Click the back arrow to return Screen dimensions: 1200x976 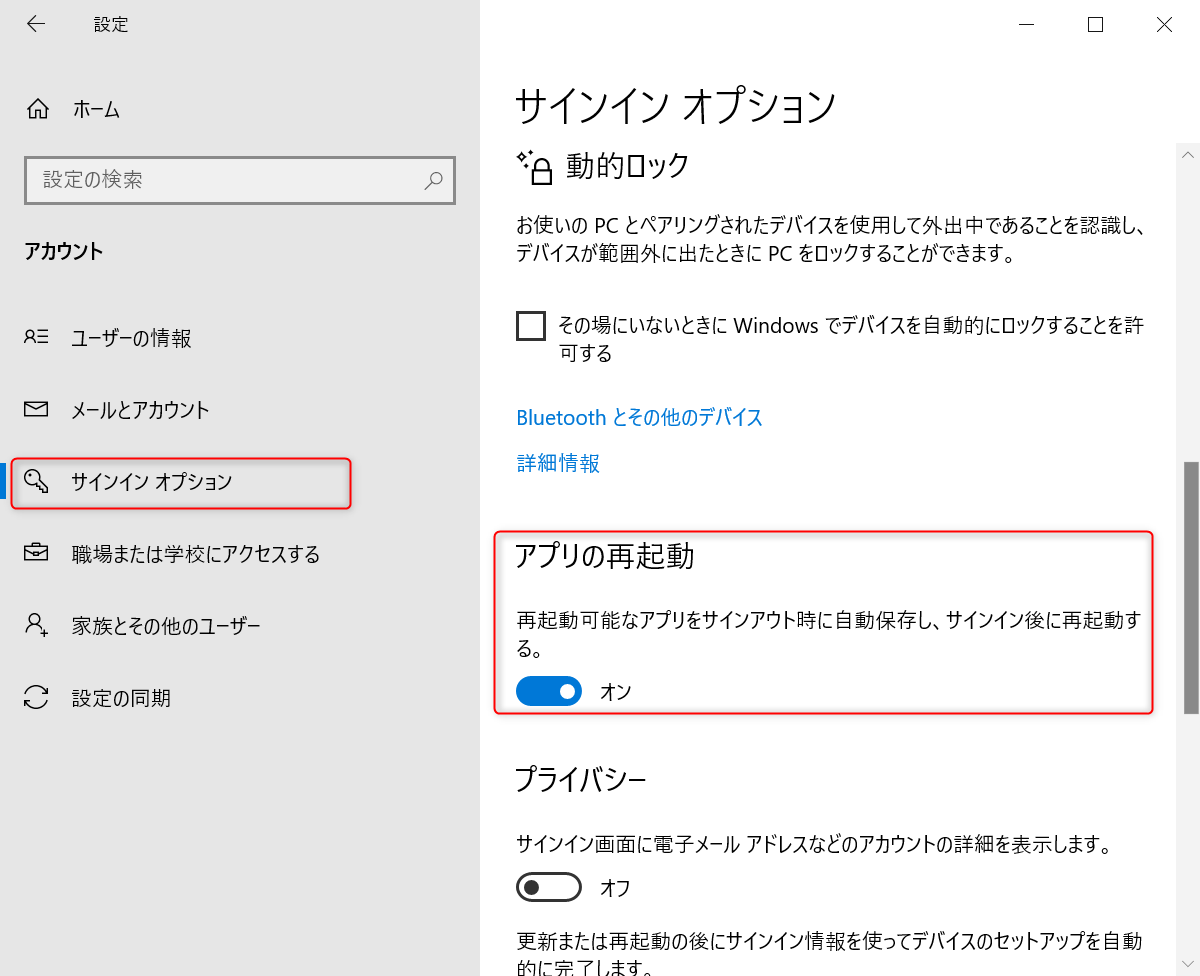36,23
